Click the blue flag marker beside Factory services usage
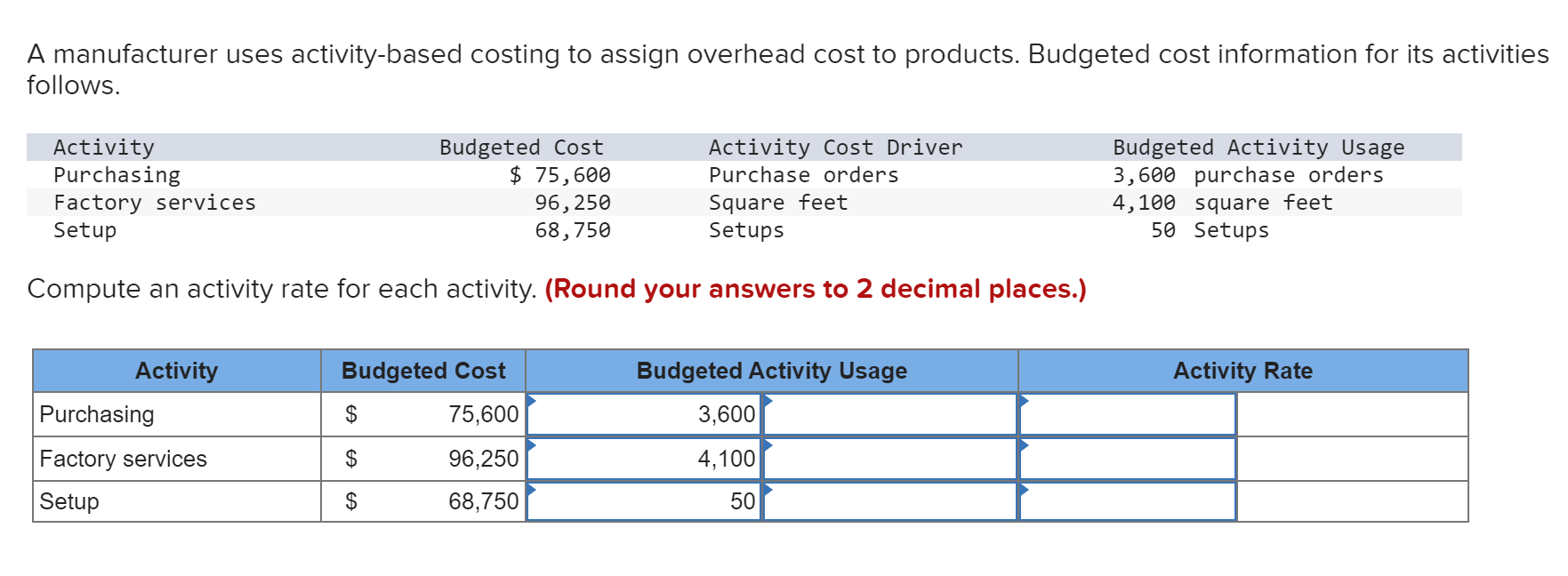The image size is (1568, 576). (x=531, y=446)
